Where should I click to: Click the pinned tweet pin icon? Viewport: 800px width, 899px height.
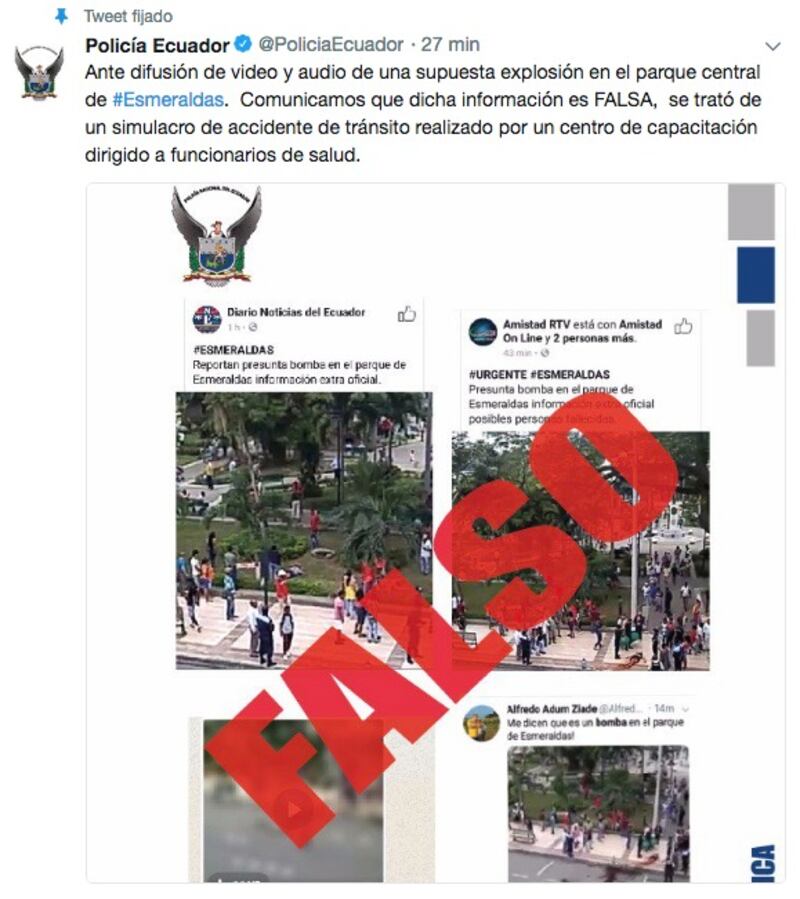tap(61, 16)
